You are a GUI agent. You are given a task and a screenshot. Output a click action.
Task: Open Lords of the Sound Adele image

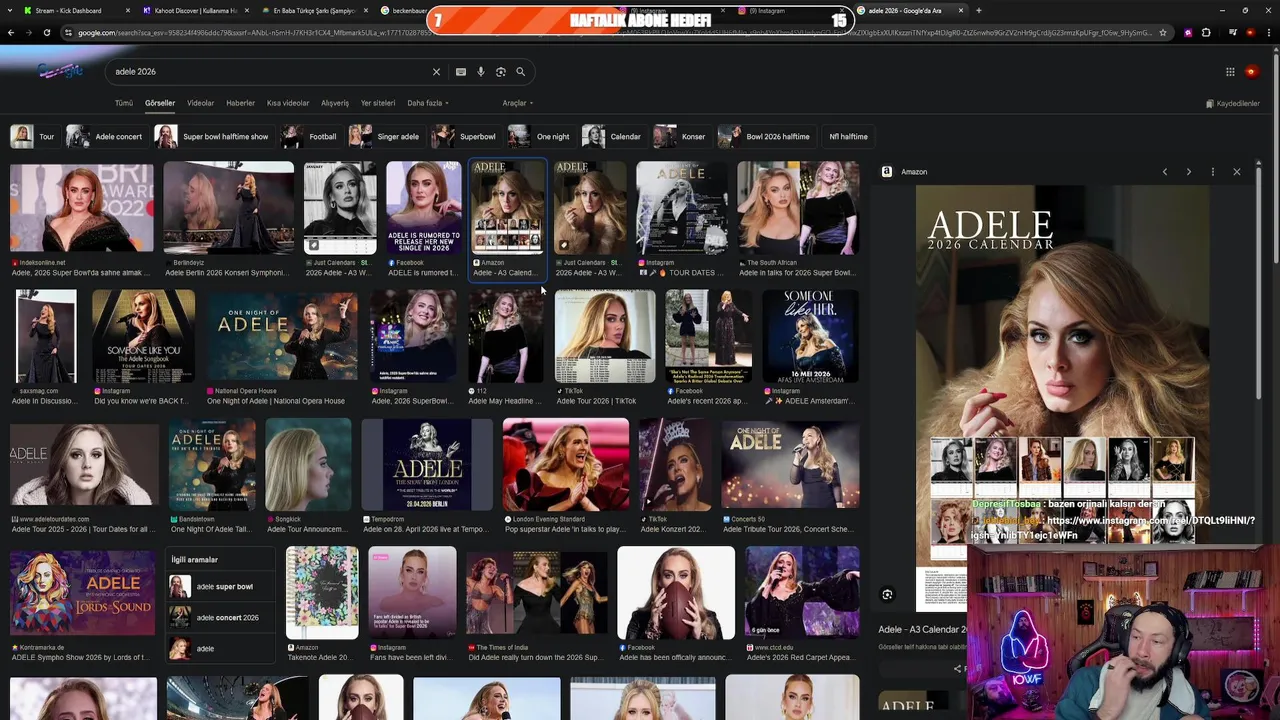(x=83, y=593)
